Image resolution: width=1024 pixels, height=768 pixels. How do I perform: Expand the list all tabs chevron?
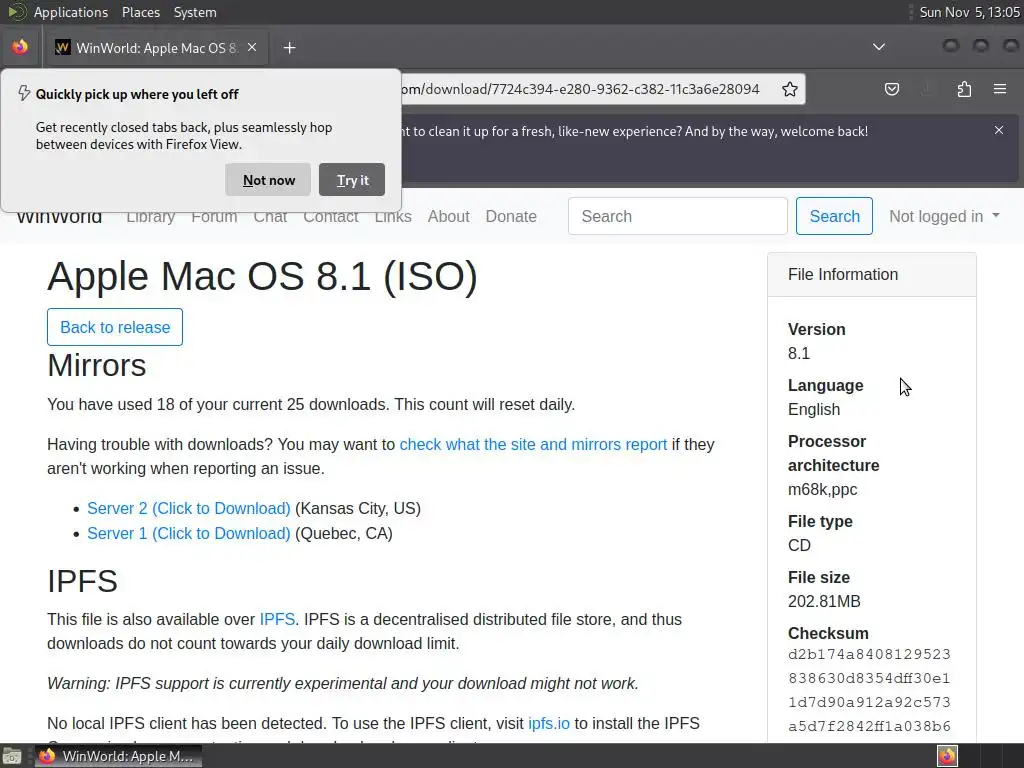pos(879,47)
